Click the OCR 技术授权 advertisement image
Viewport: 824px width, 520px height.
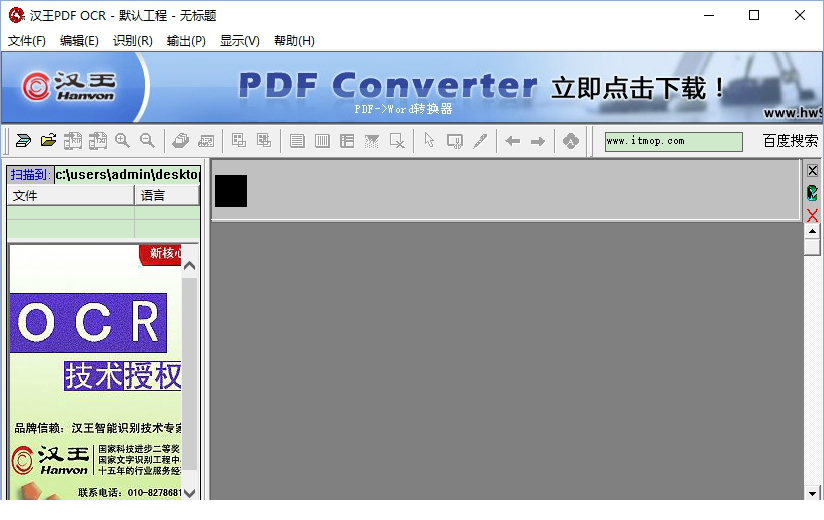pos(96,372)
